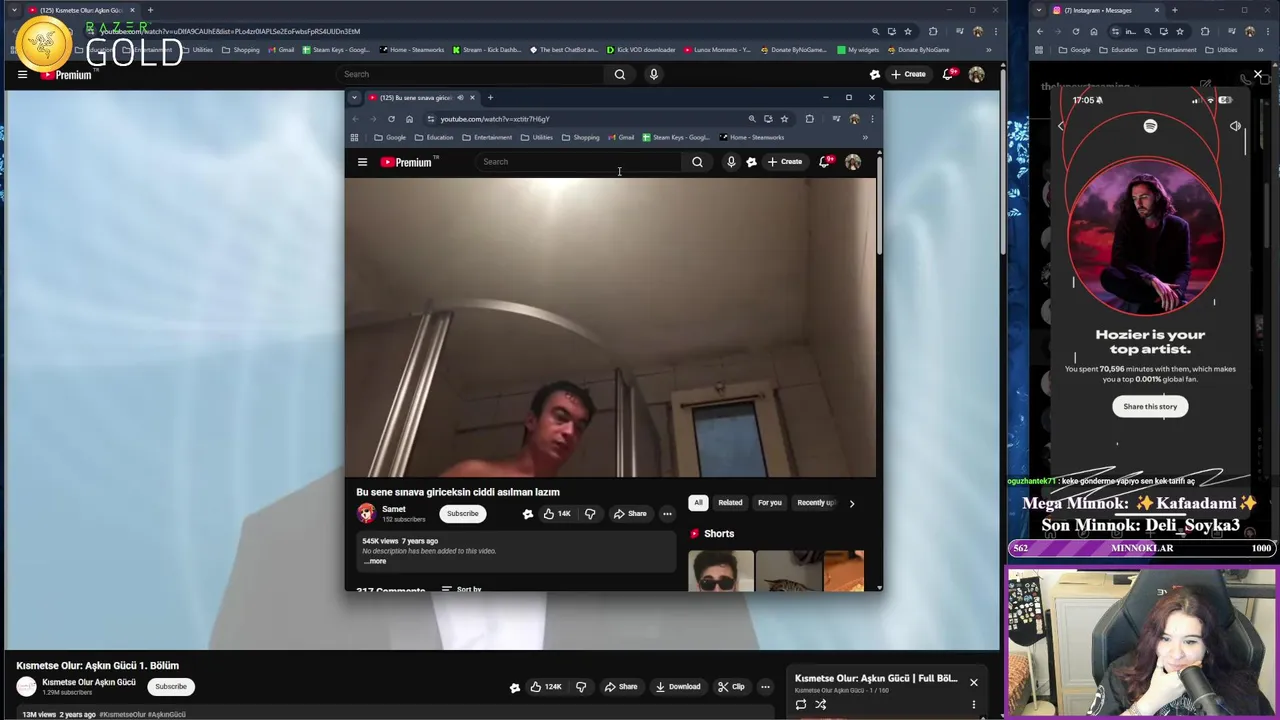Share the Kısmetse Olur video
Image resolution: width=1280 pixels, height=720 pixels.
coord(620,686)
